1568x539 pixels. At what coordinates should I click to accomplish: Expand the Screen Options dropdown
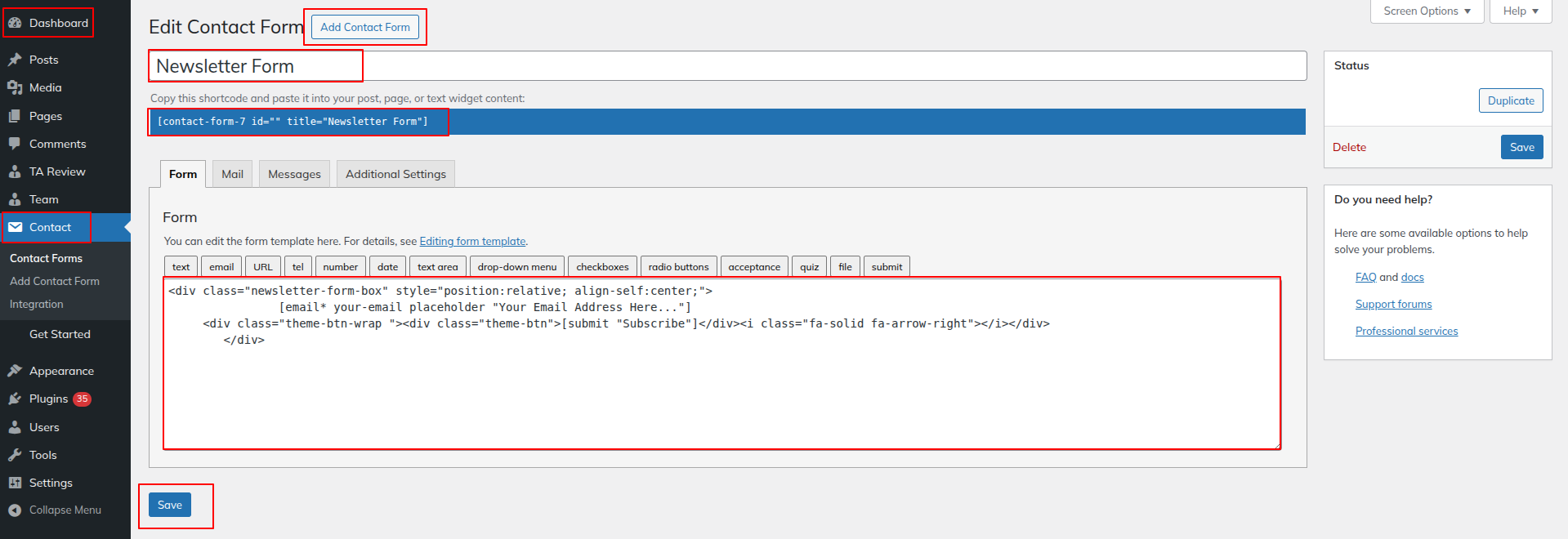coord(1427,11)
